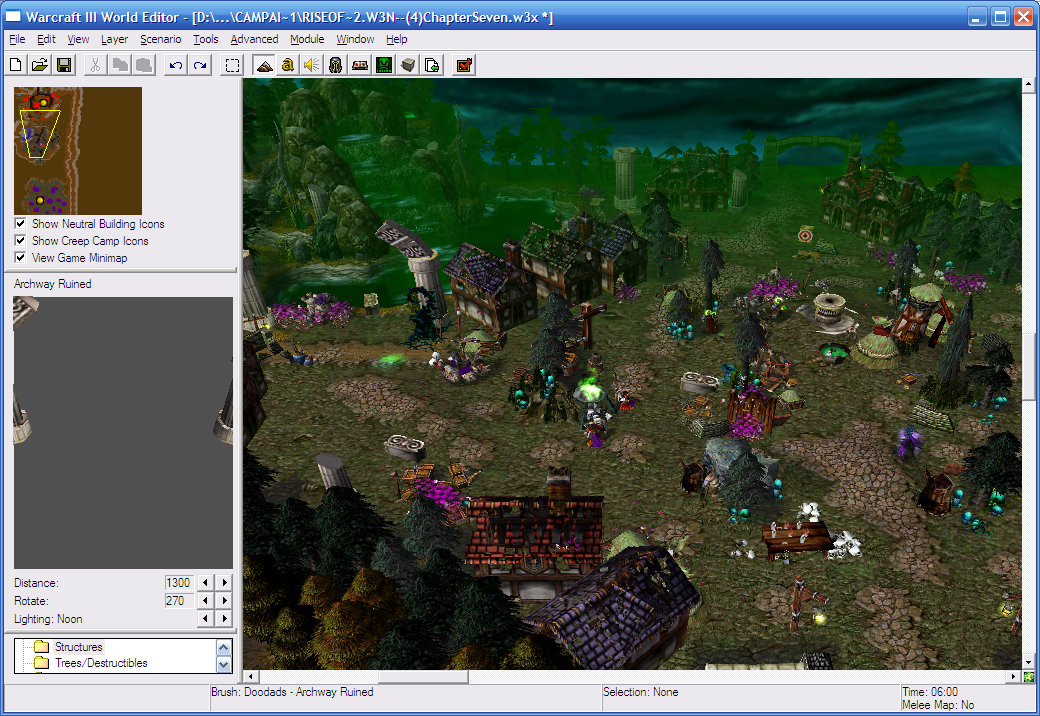This screenshot has width=1040, height=716.
Task: Toggle Show Neutral Building Icons checkbox
Action: (21, 223)
